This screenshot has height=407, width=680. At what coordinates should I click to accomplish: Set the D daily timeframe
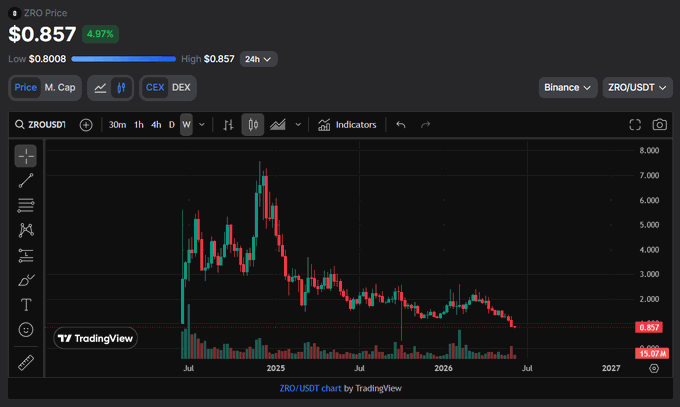click(x=172, y=125)
